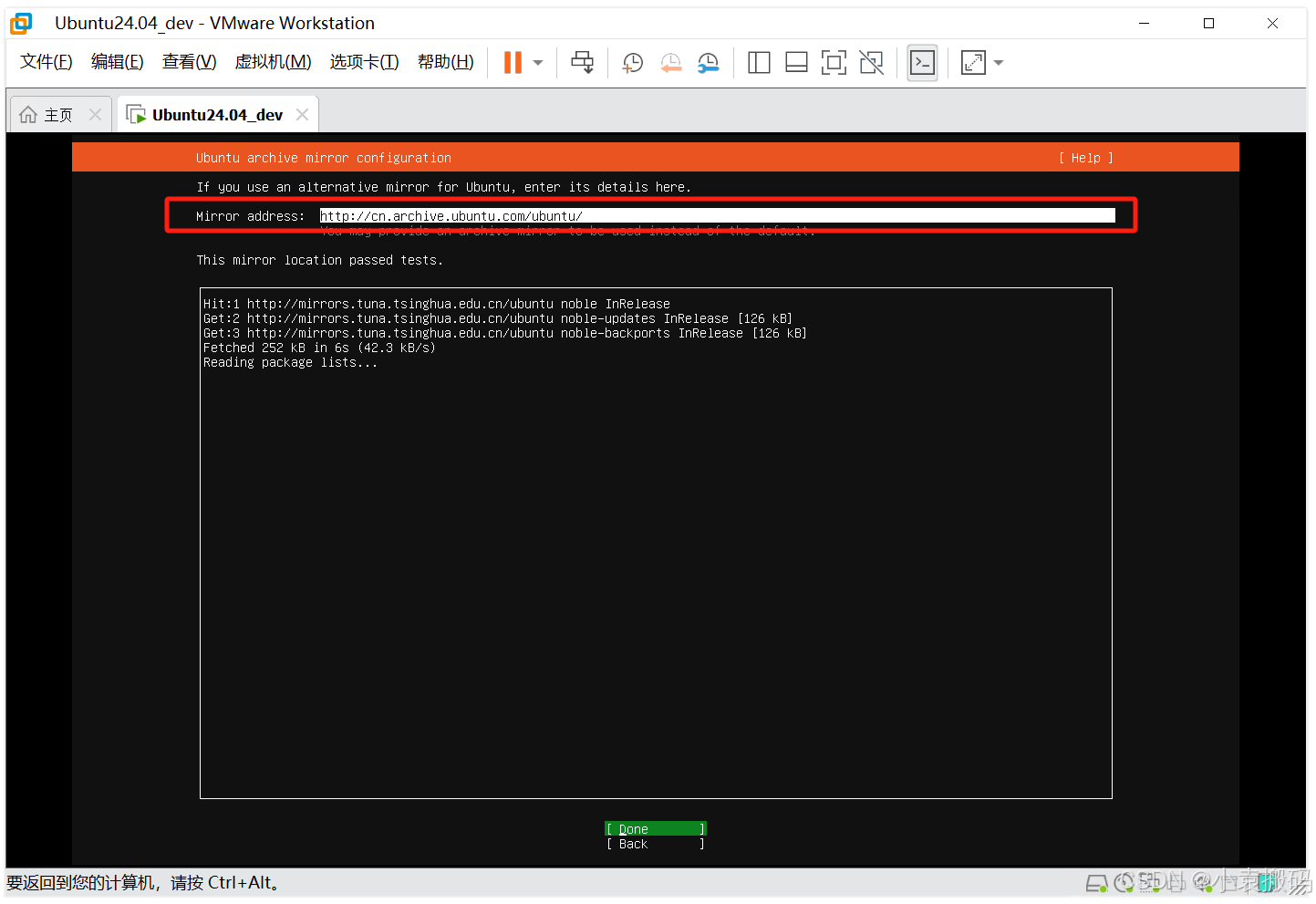Open the 文件(F) menu
Screen dimensions: 1316x904
point(46,62)
